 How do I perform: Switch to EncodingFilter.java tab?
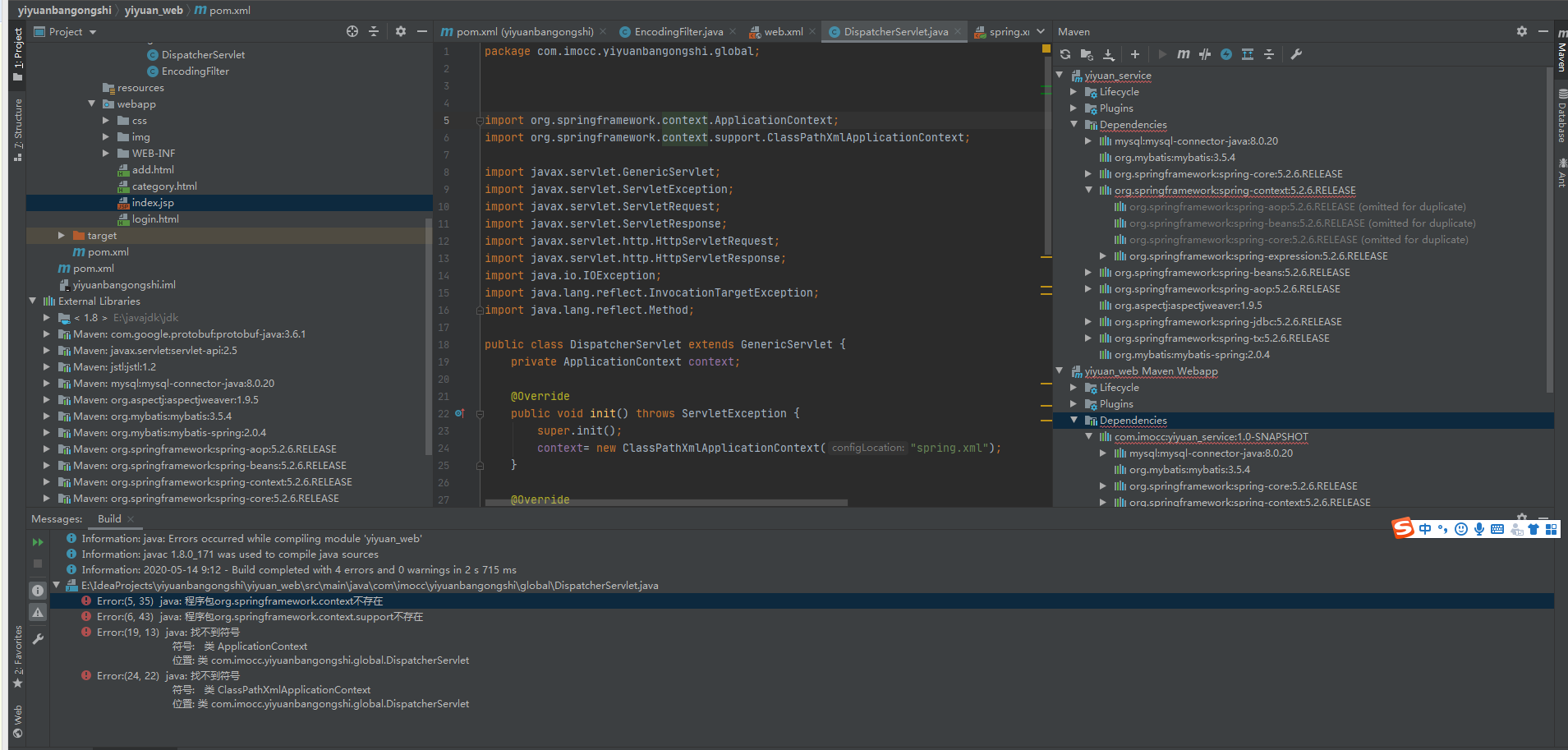click(678, 32)
